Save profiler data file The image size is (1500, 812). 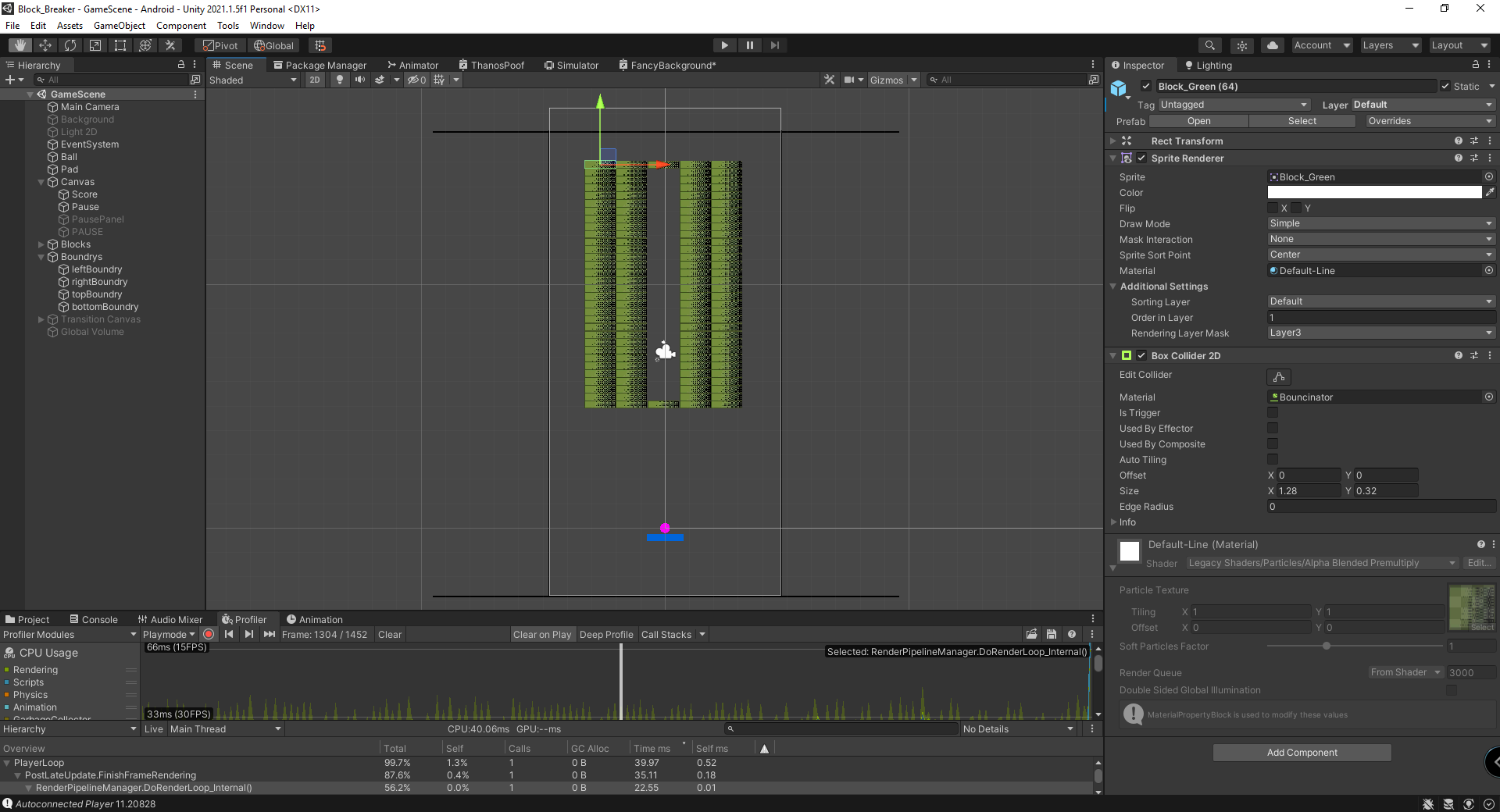(x=1052, y=634)
